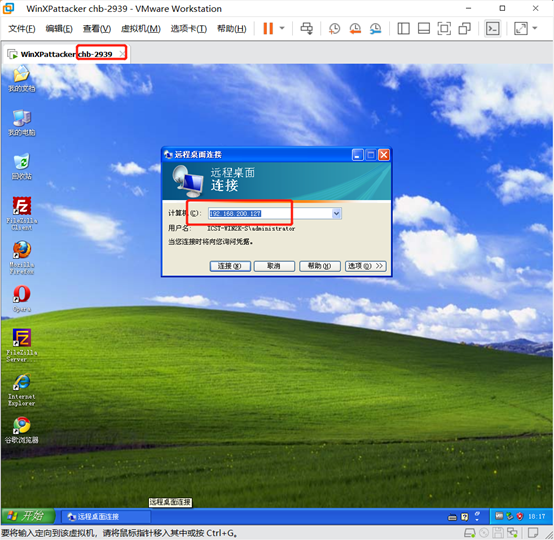Image resolution: width=554 pixels, height=540 pixels.
Task: Pause the virtual machine
Action: tap(268, 28)
